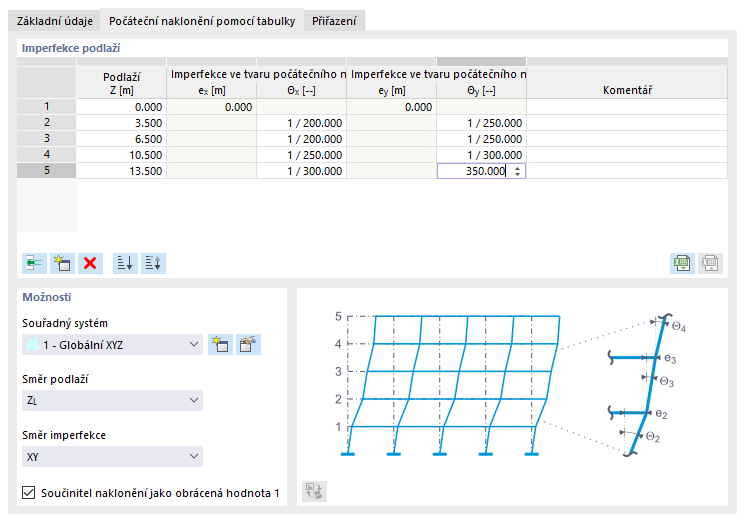Export the table to Excel
Image resolution: width=744 pixels, height=520 pixels.
pyautogui.click(x=682, y=263)
